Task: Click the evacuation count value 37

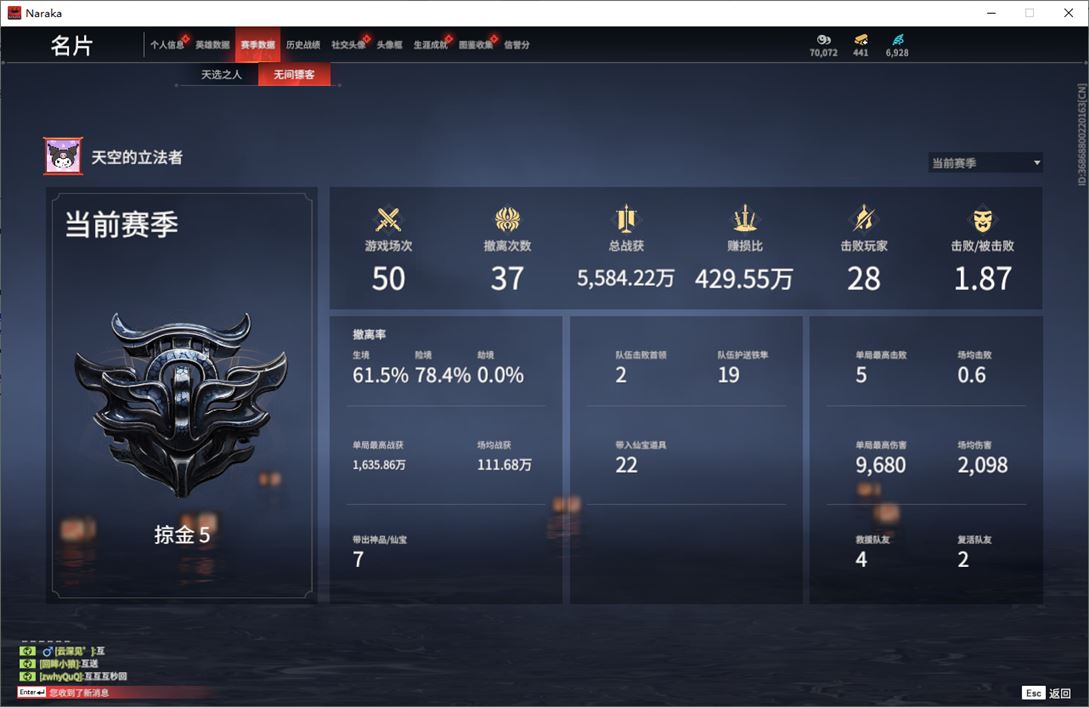Action: click(x=508, y=279)
